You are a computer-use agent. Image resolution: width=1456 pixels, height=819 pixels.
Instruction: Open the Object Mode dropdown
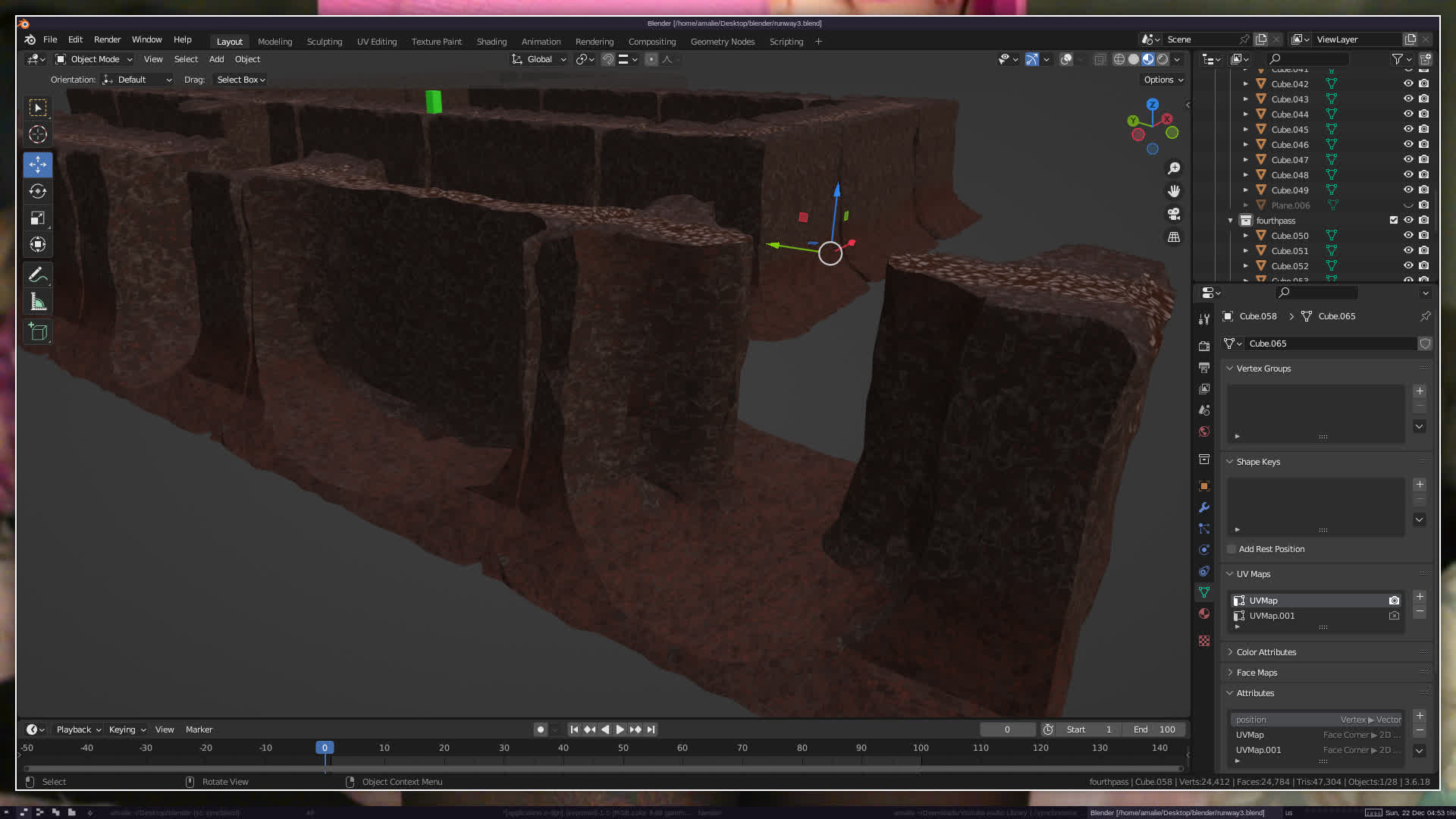coord(94,59)
